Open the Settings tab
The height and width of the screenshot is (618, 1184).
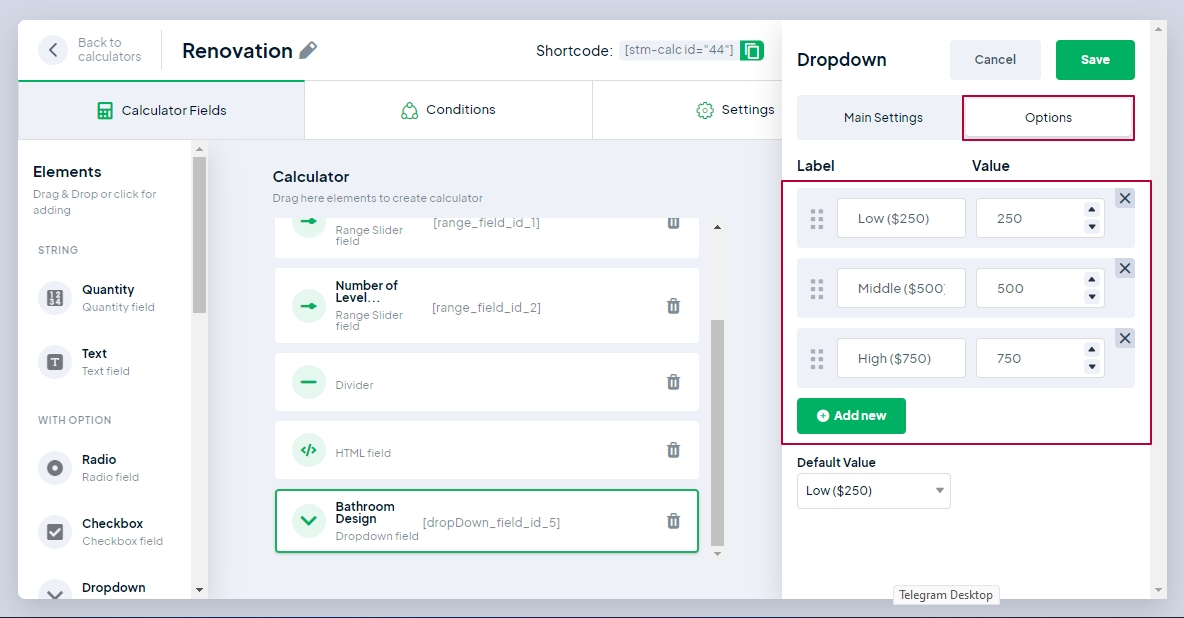click(735, 110)
